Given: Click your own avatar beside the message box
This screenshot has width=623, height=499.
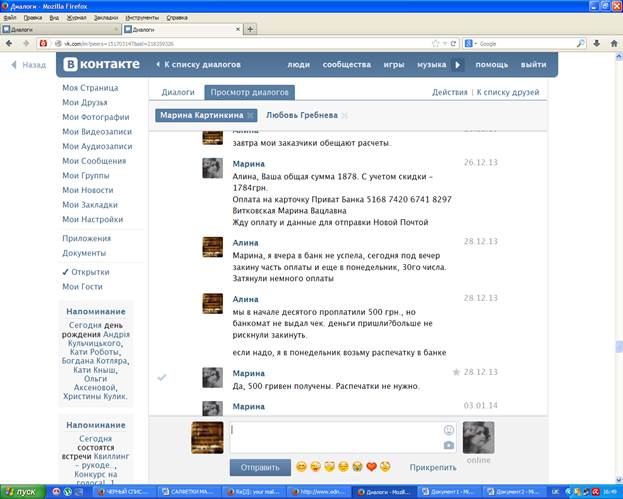Looking at the screenshot, I should click(x=207, y=437).
